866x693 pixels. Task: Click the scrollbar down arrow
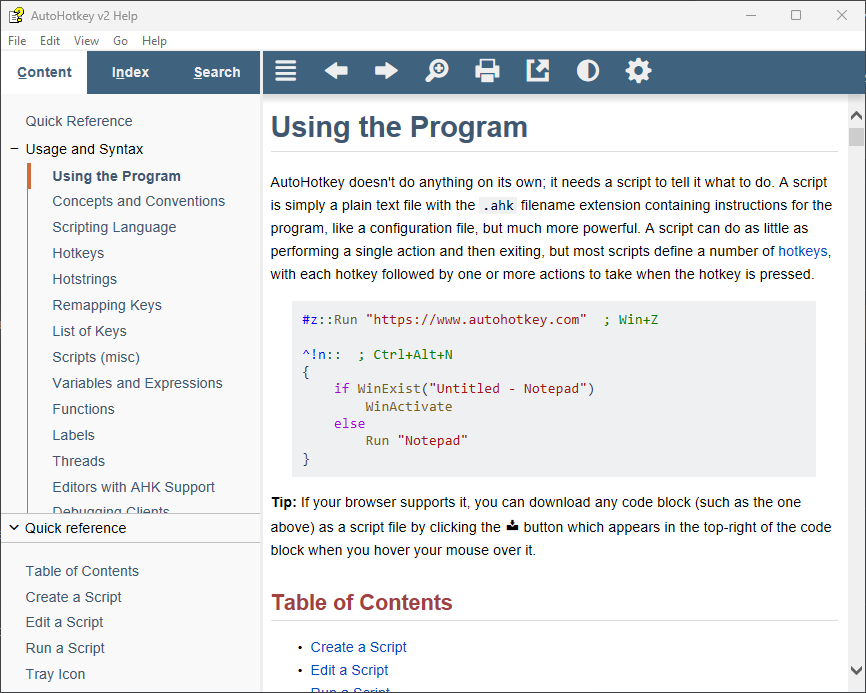coord(856,670)
